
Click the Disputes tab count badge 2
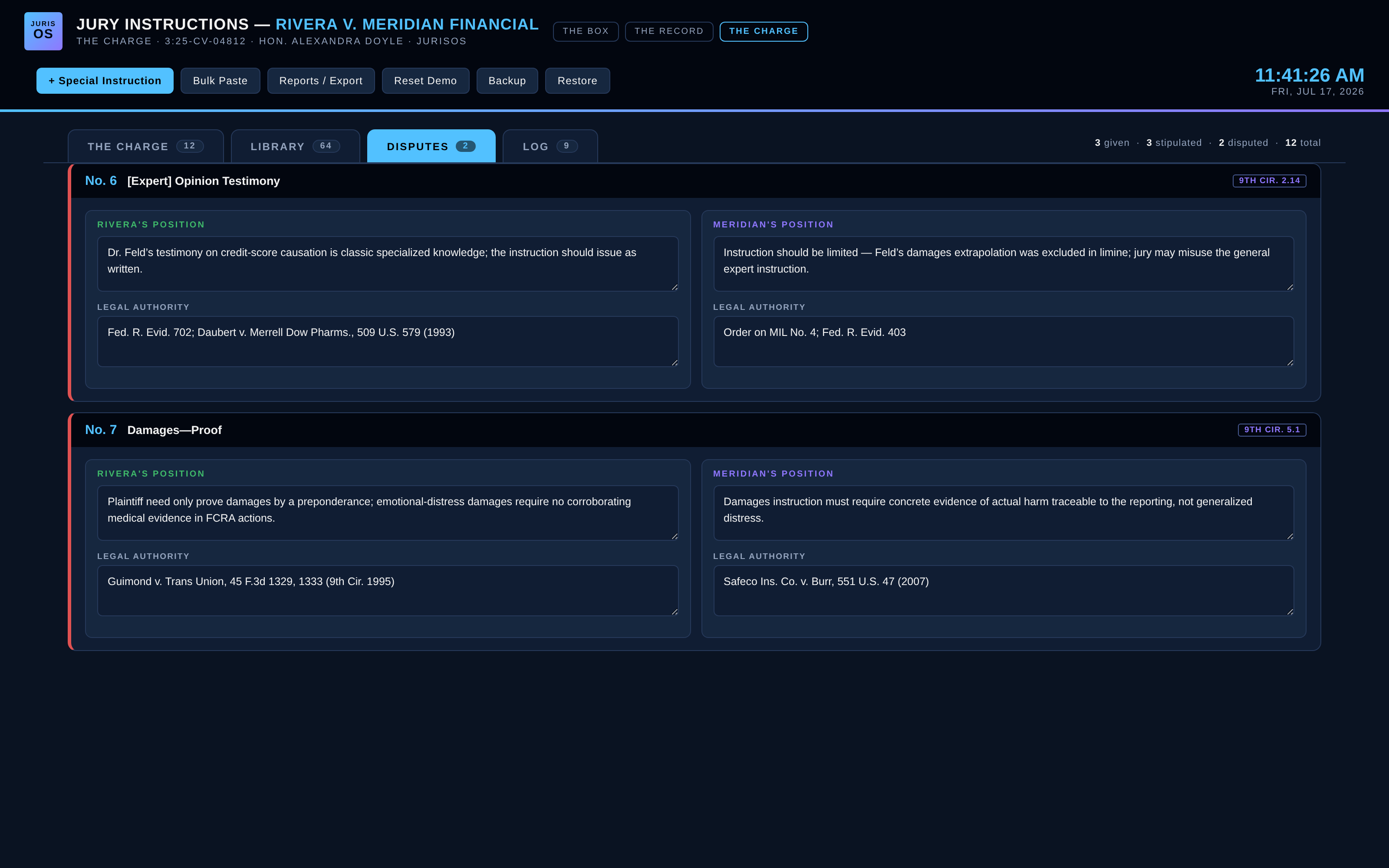465,146
